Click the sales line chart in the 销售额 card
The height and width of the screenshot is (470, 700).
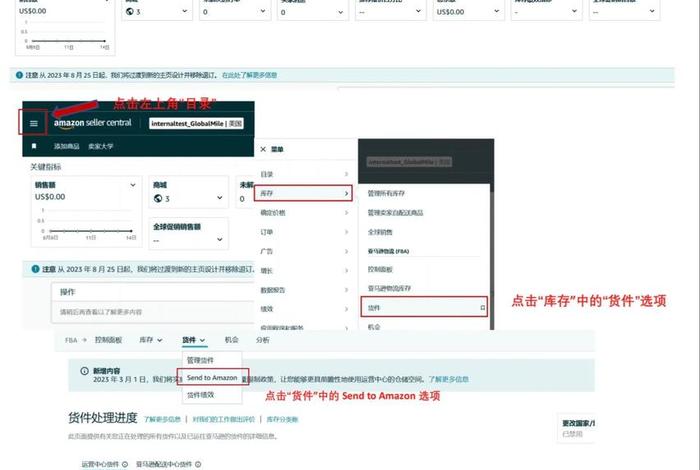pyautogui.click(x=87, y=222)
